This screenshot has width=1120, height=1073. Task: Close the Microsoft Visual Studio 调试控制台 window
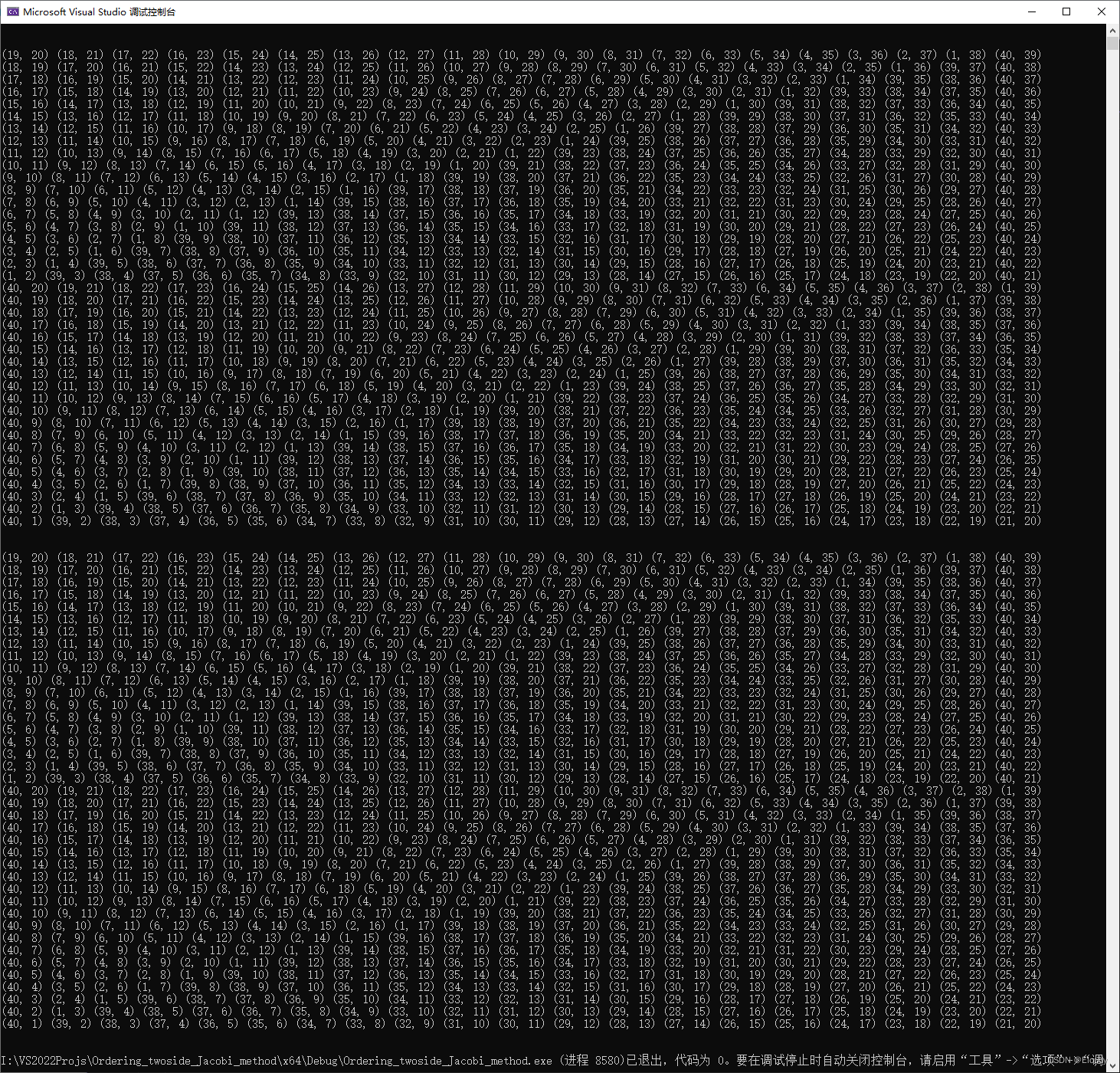(x=1101, y=11)
